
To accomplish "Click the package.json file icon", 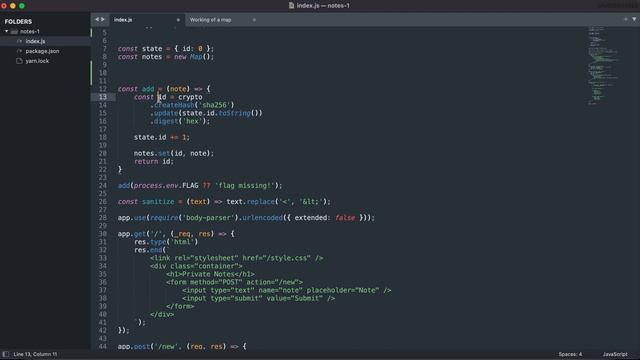I will pyautogui.click(x=19, y=51).
